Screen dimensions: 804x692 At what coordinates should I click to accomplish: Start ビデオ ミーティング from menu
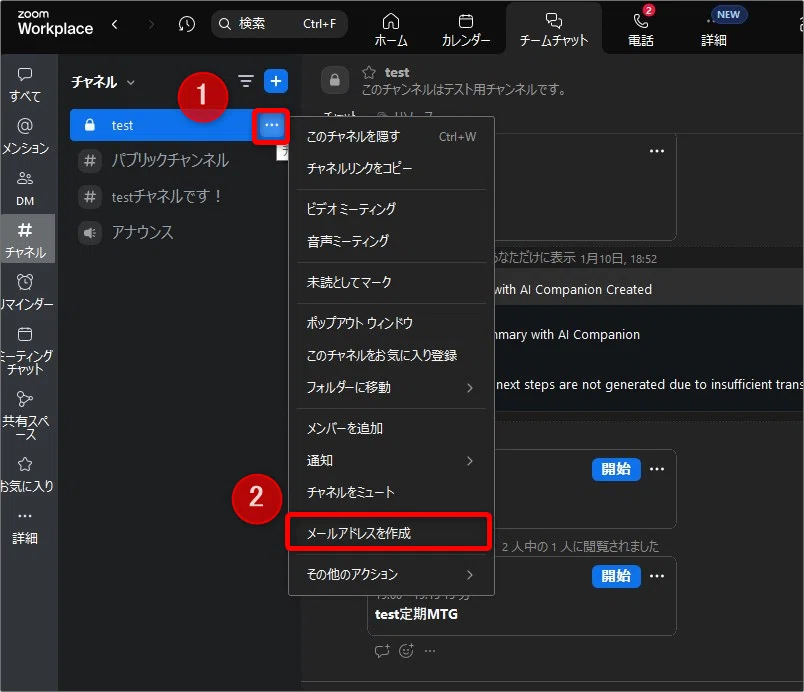[391, 209]
